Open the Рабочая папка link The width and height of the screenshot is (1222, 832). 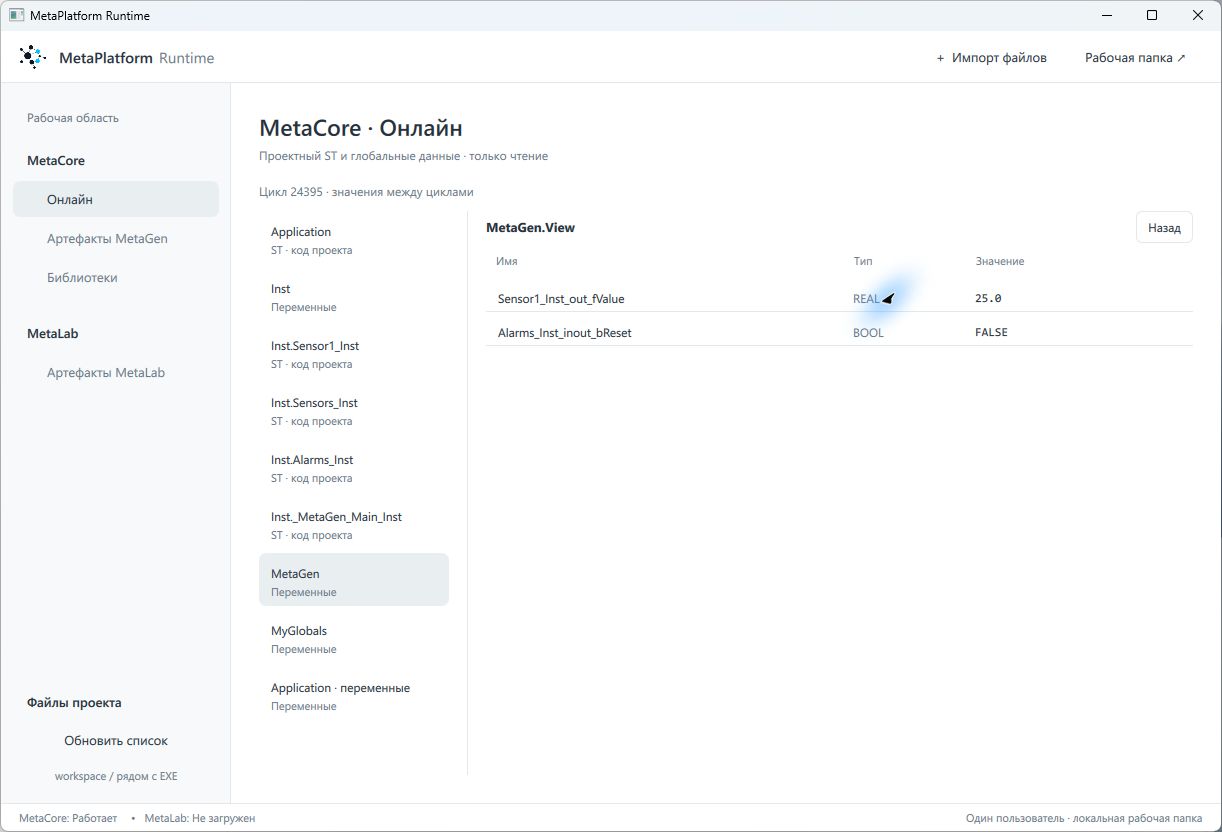(1135, 58)
